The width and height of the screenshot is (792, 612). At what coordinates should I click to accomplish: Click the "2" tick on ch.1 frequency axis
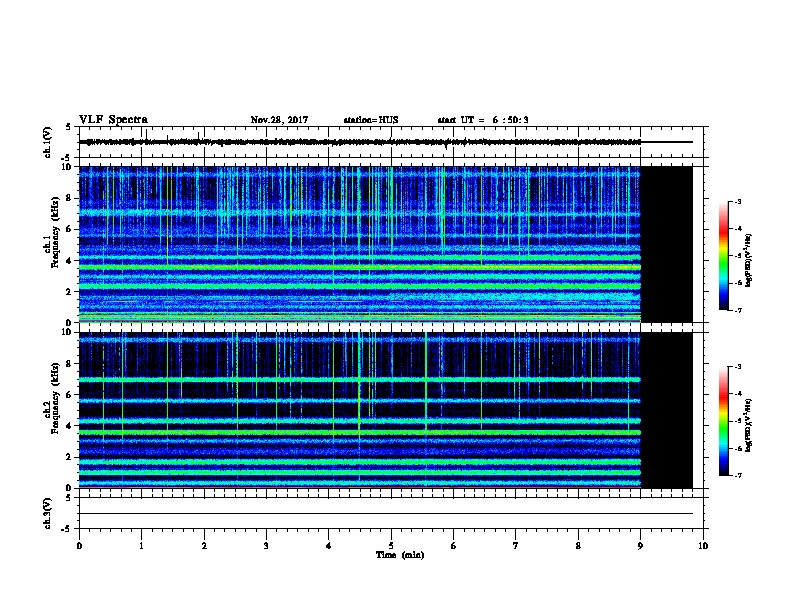pyautogui.click(x=69, y=291)
